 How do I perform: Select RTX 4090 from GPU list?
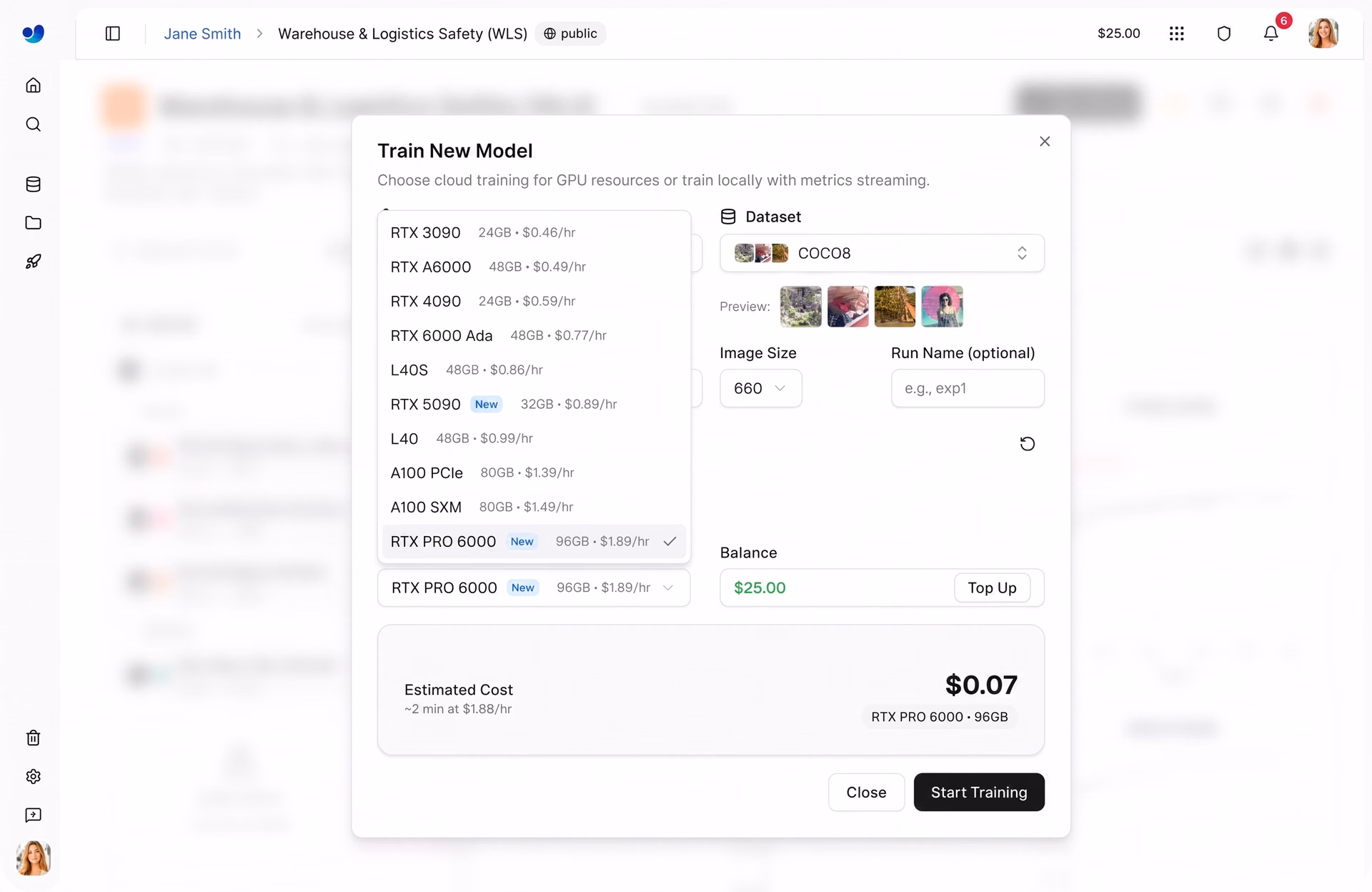click(534, 301)
